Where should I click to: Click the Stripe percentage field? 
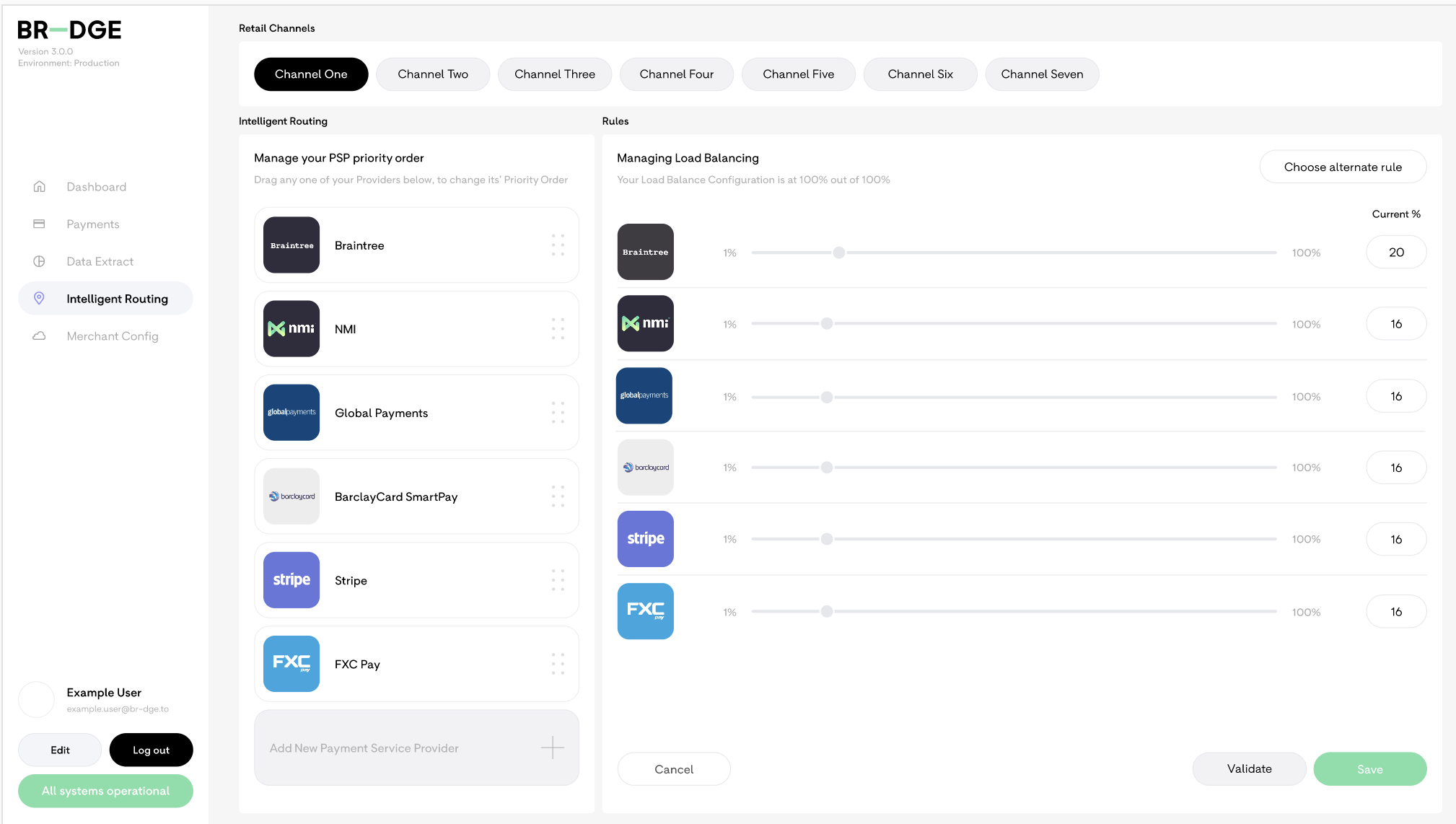pyautogui.click(x=1396, y=539)
